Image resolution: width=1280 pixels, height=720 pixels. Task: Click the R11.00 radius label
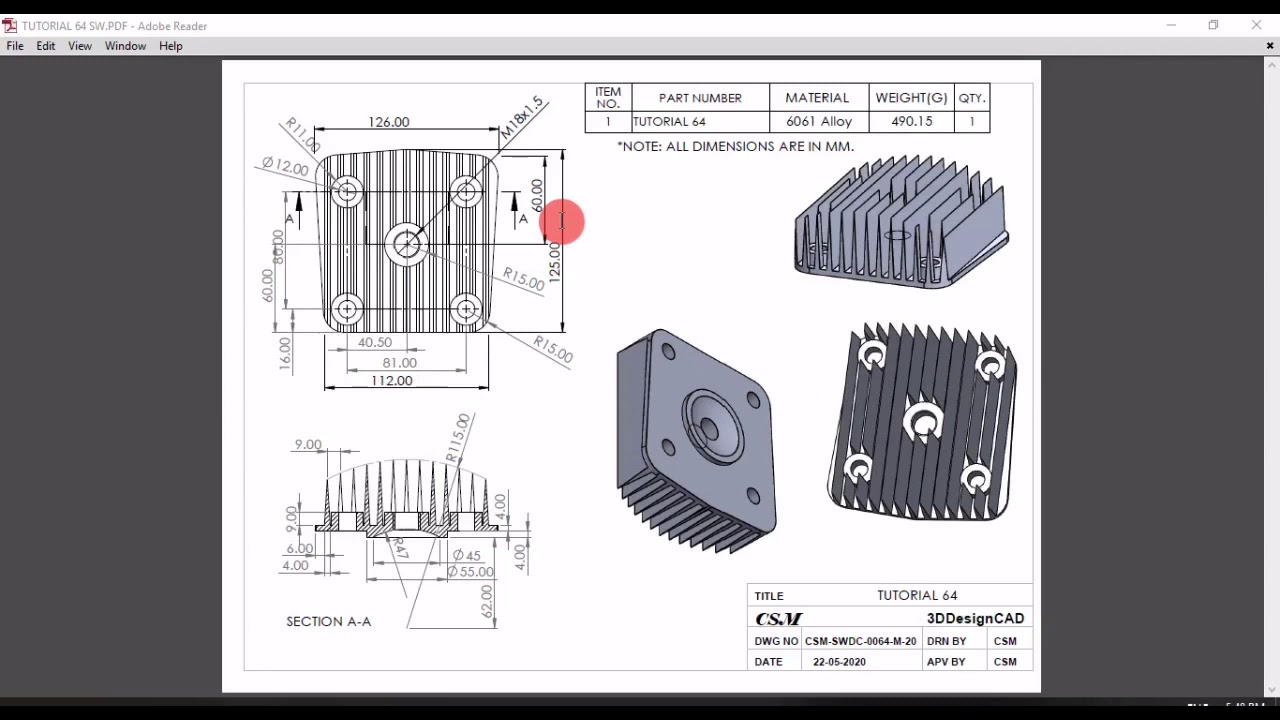coord(302,135)
